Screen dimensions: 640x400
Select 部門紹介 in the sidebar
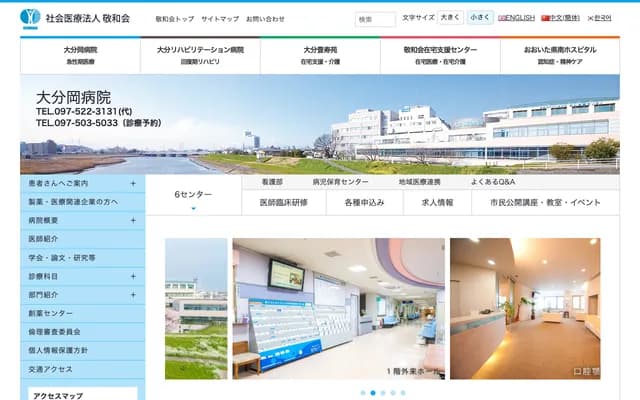pyautogui.click(x=82, y=295)
